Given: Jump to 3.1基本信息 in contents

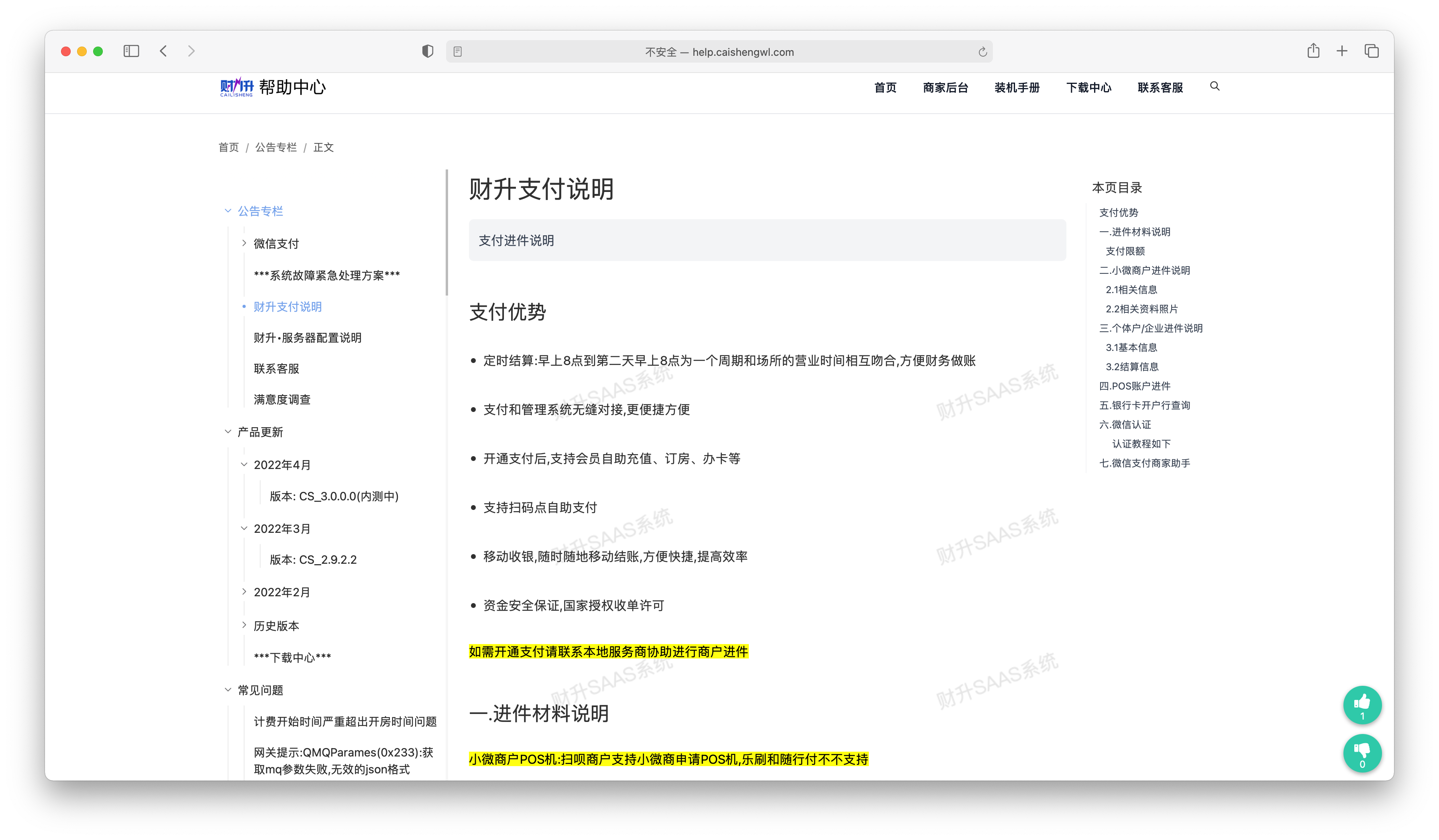Looking at the screenshot, I should (1131, 347).
